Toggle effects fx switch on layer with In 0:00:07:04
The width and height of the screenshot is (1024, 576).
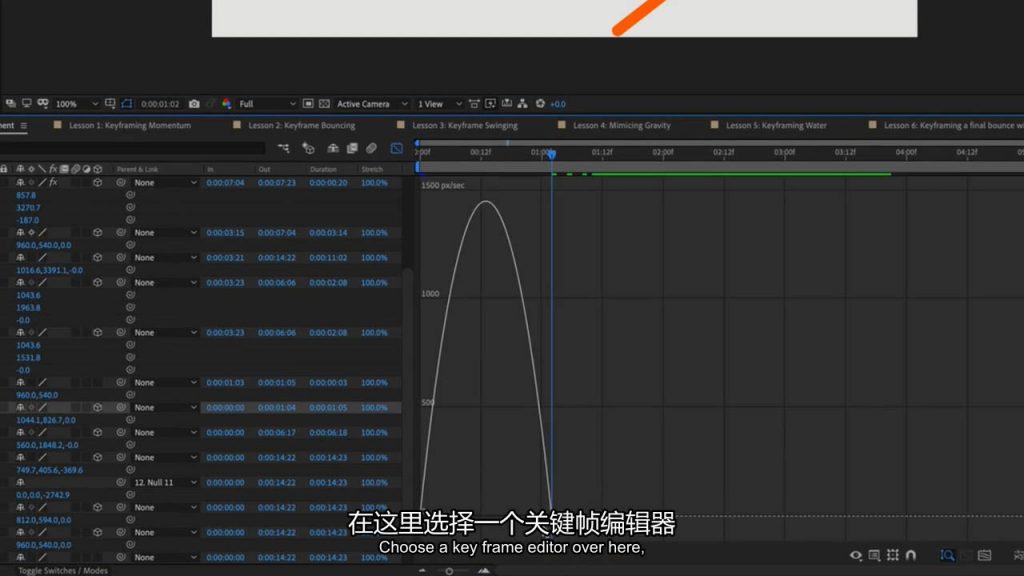click(53, 183)
